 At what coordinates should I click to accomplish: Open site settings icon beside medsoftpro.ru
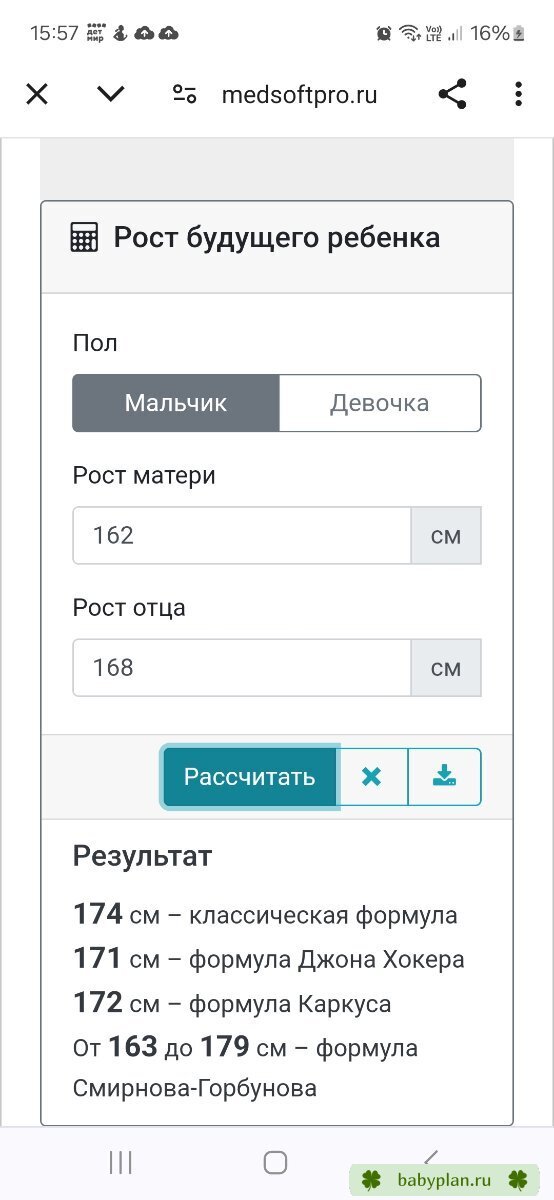(184, 94)
